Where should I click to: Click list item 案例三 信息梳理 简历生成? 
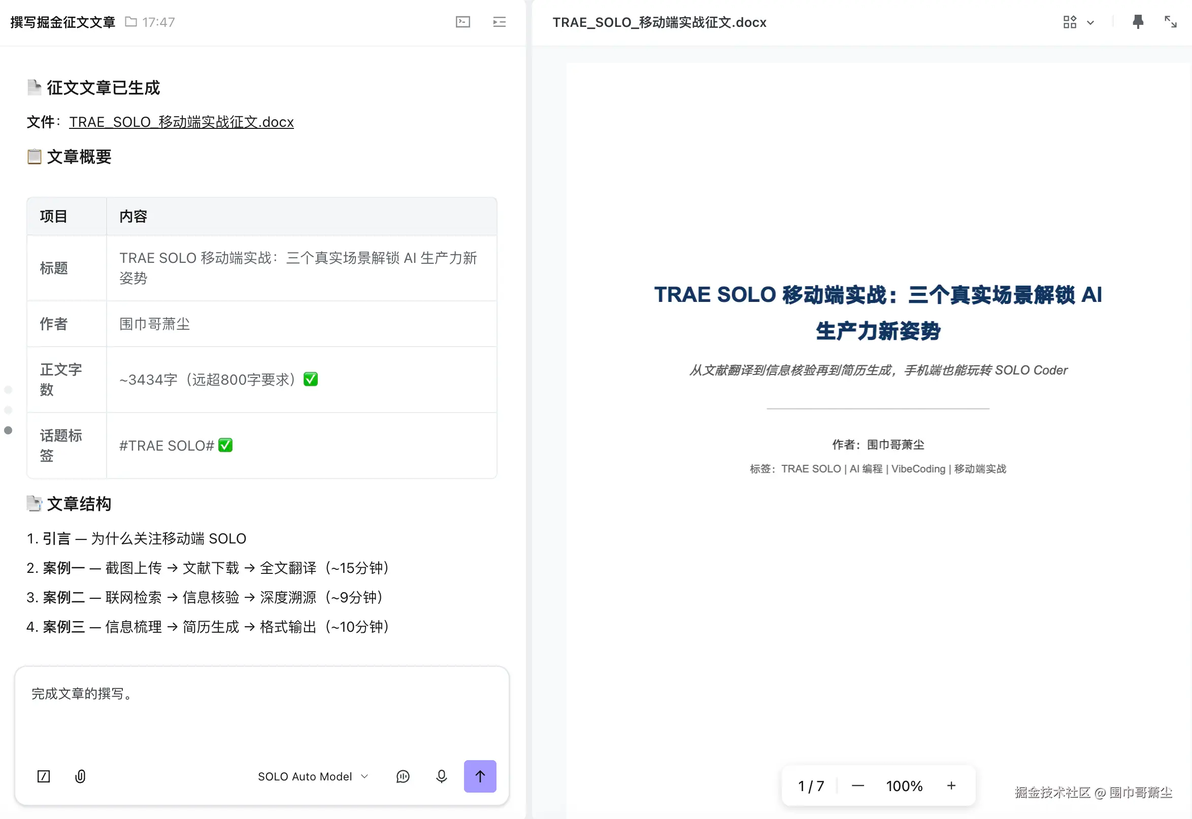(208, 627)
